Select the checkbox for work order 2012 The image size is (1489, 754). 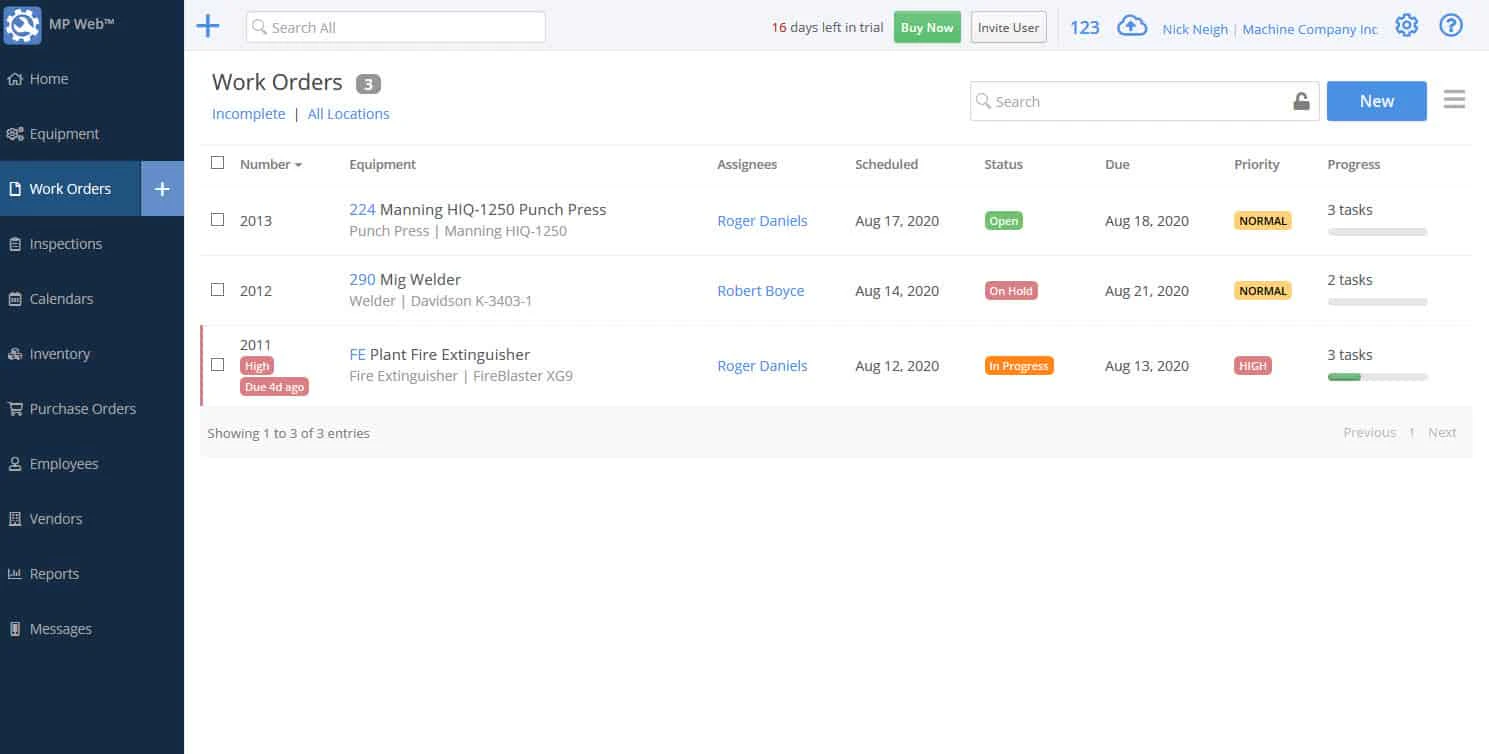click(217, 289)
